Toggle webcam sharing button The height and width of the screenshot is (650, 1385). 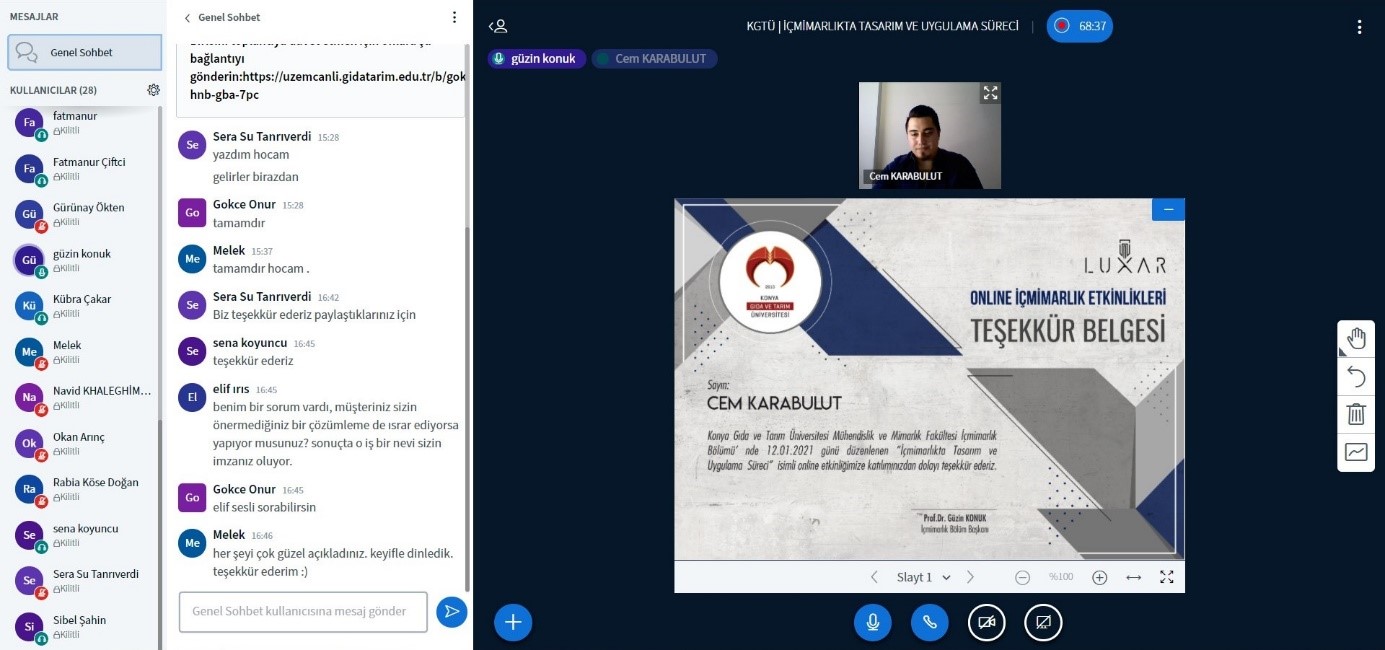(x=986, y=622)
